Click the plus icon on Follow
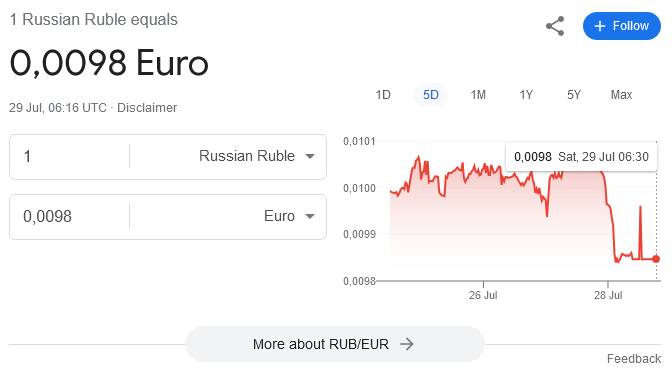The height and width of the screenshot is (385, 672). pos(600,26)
